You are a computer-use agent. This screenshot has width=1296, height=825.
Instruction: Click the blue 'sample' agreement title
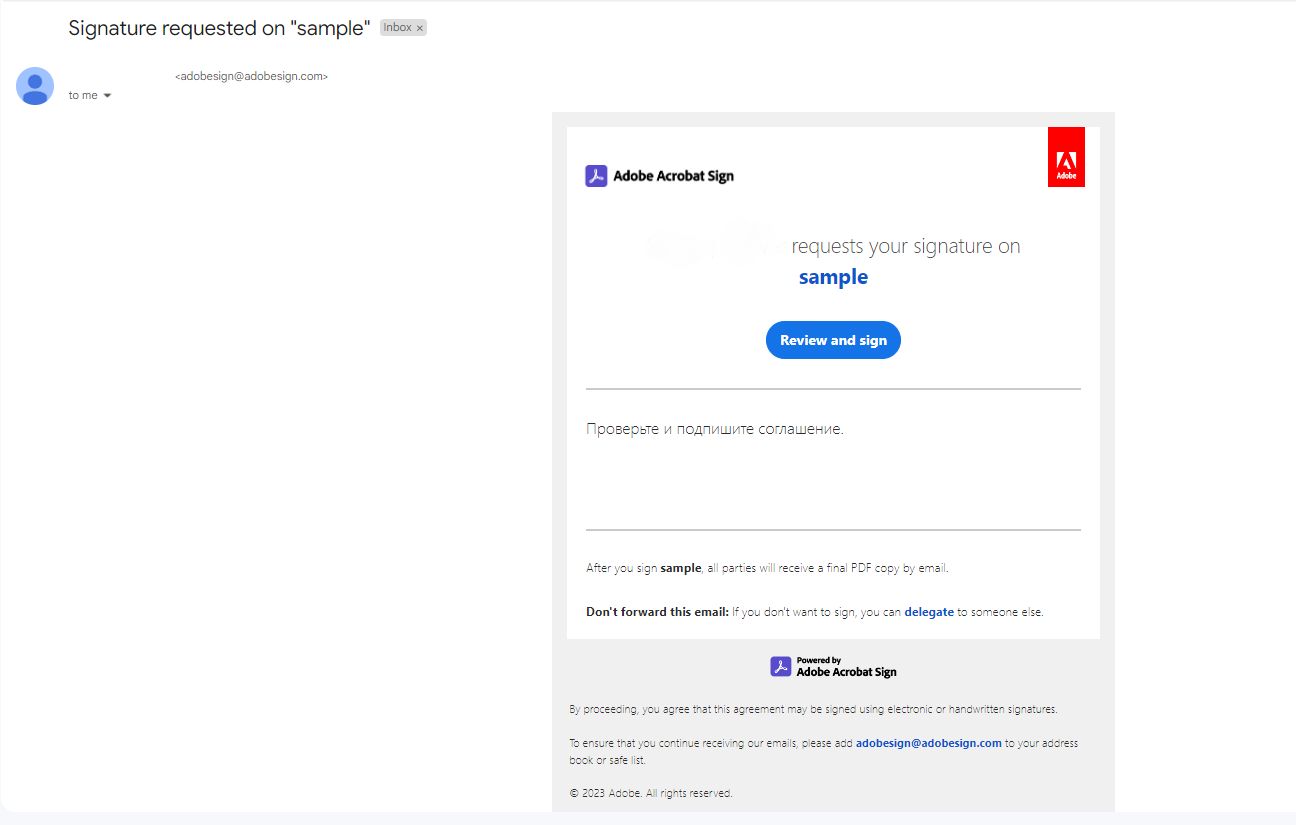[833, 277]
